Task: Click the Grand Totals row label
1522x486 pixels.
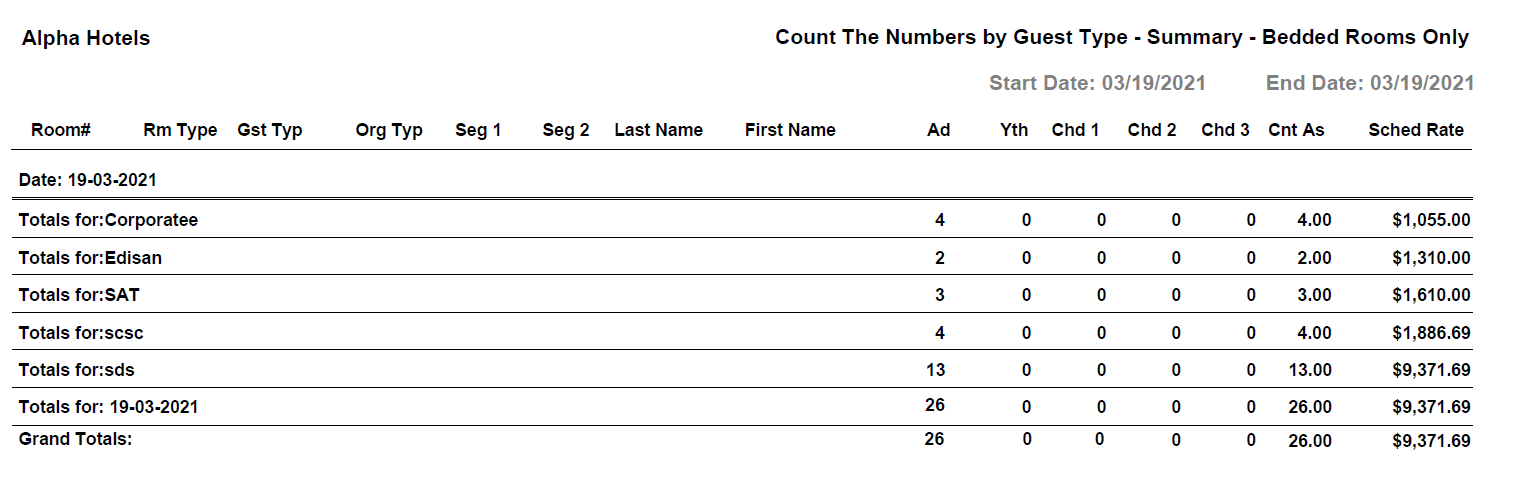Action: (x=75, y=438)
